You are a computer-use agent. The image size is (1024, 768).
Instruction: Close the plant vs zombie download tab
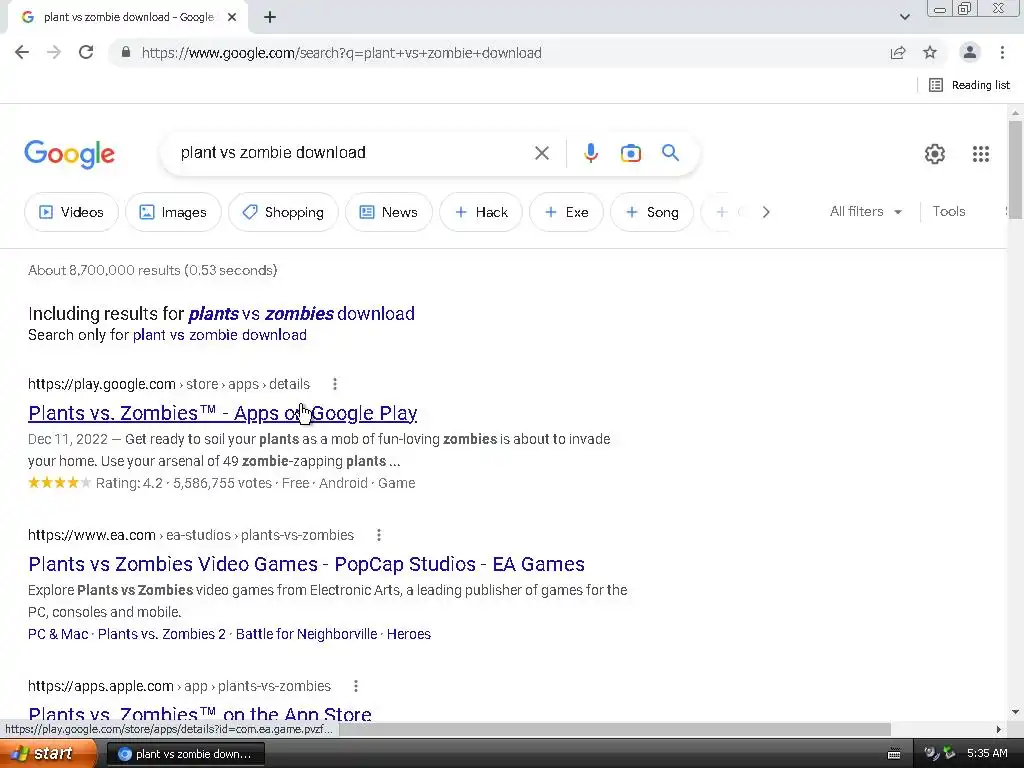click(232, 17)
